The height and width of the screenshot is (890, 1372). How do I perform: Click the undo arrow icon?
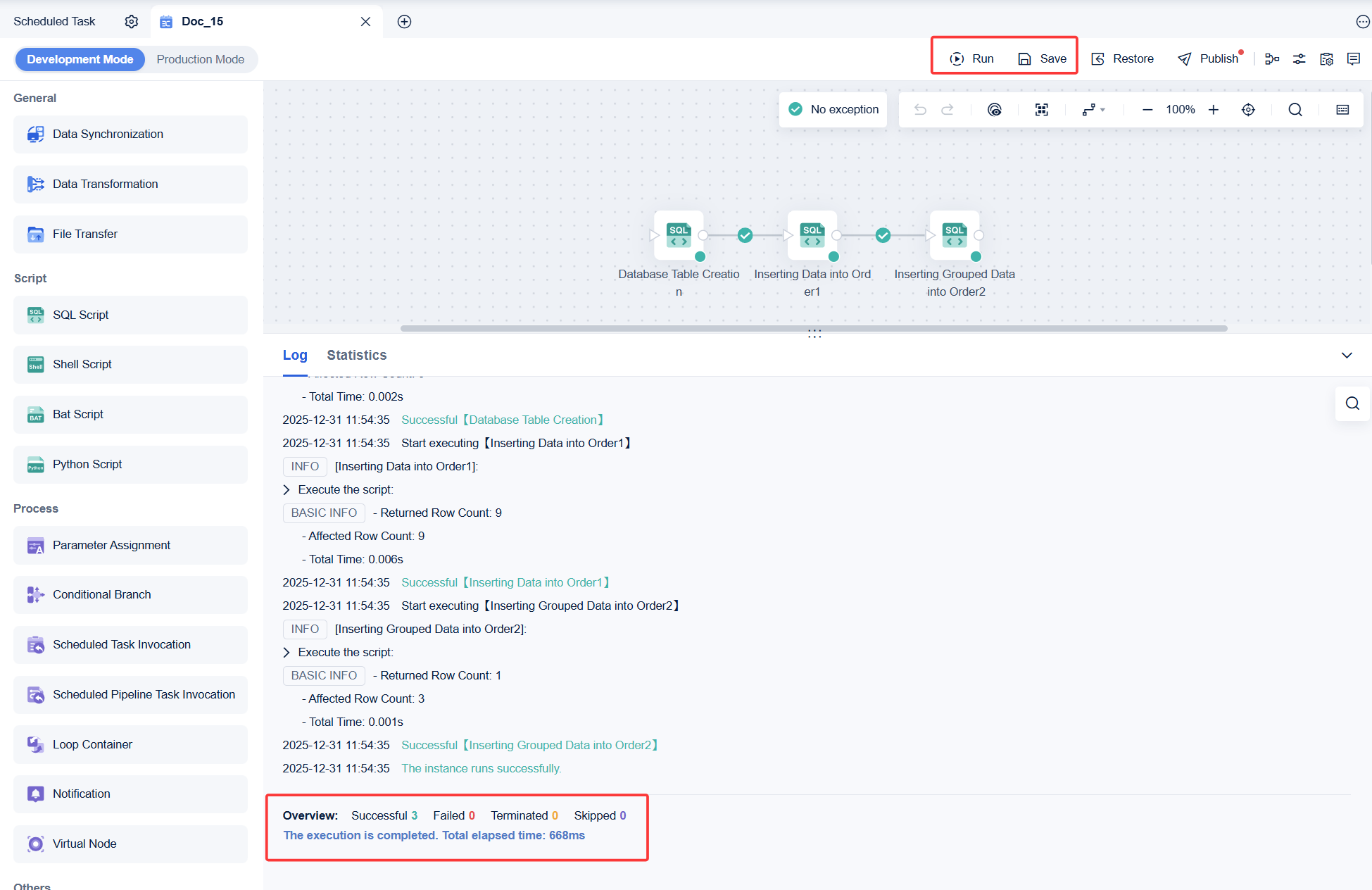[x=920, y=109]
